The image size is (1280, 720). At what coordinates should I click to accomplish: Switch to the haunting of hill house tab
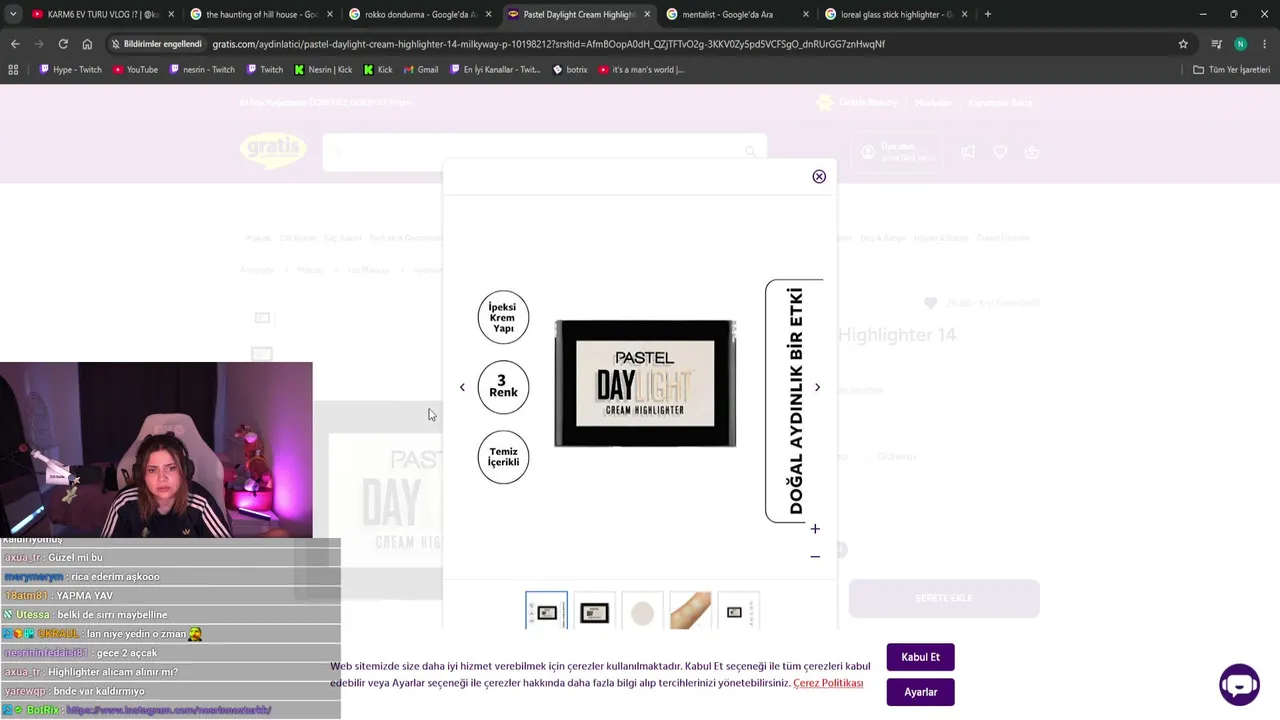click(x=262, y=14)
